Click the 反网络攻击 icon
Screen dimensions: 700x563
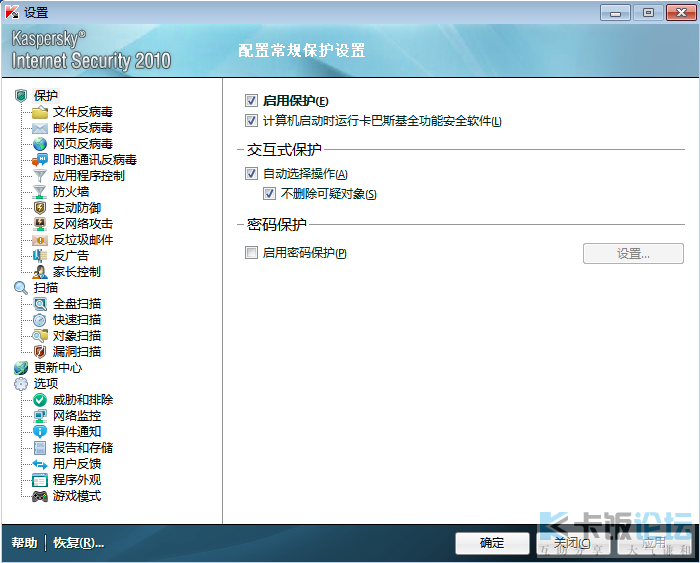(40, 224)
